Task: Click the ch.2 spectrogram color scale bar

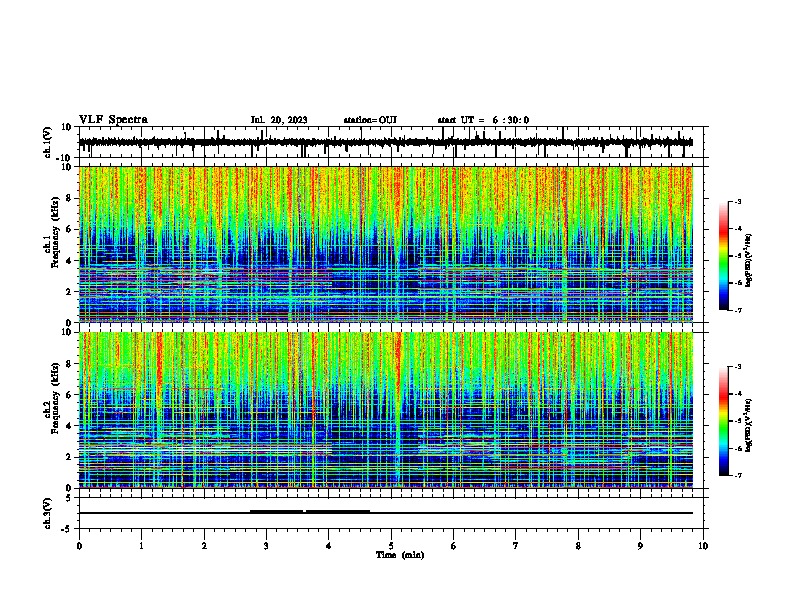Action: coord(724,421)
